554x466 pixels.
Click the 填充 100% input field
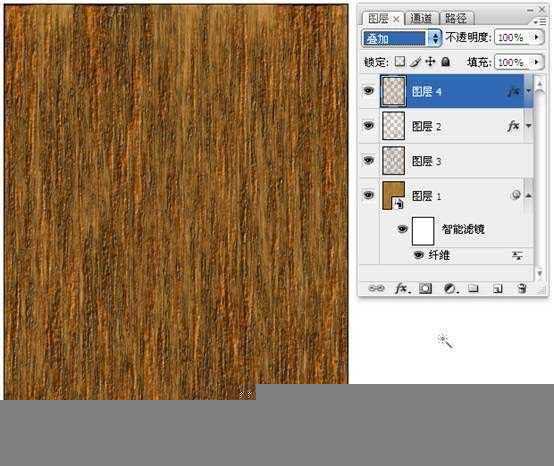[512, 62]
